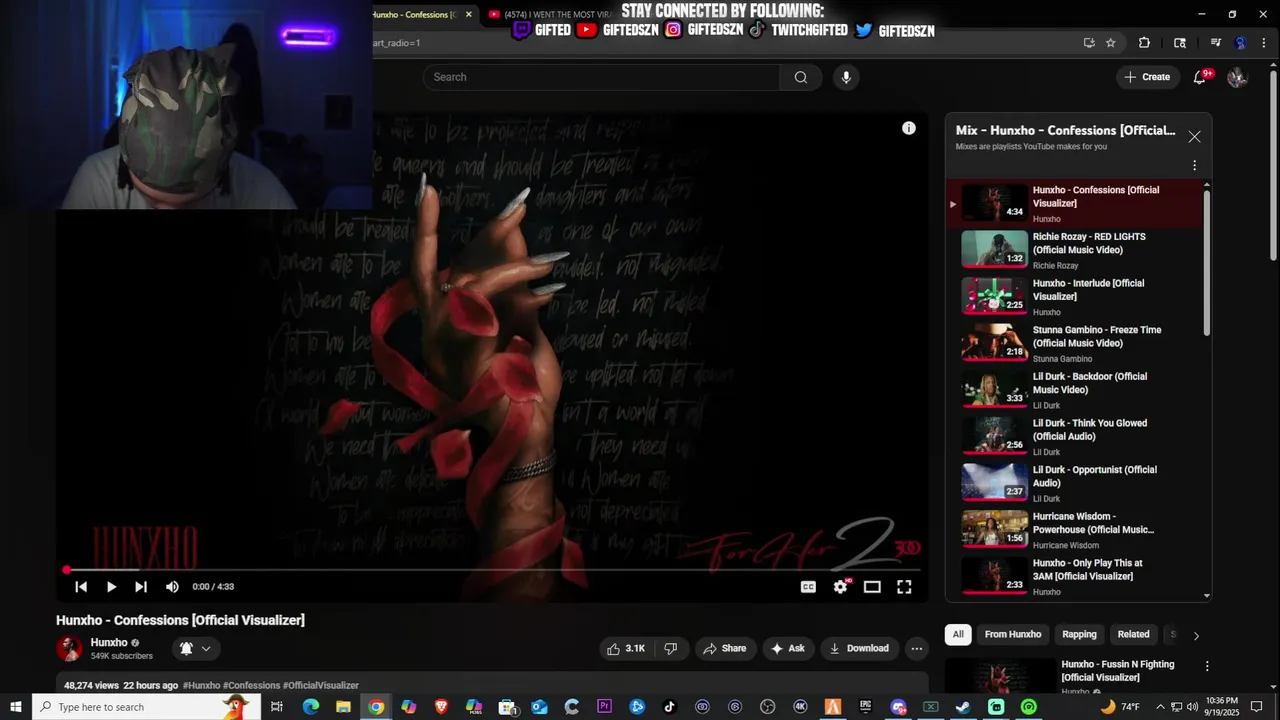Switch the player to theater mode
The image size is (1280, 720).
click(872, 587)
